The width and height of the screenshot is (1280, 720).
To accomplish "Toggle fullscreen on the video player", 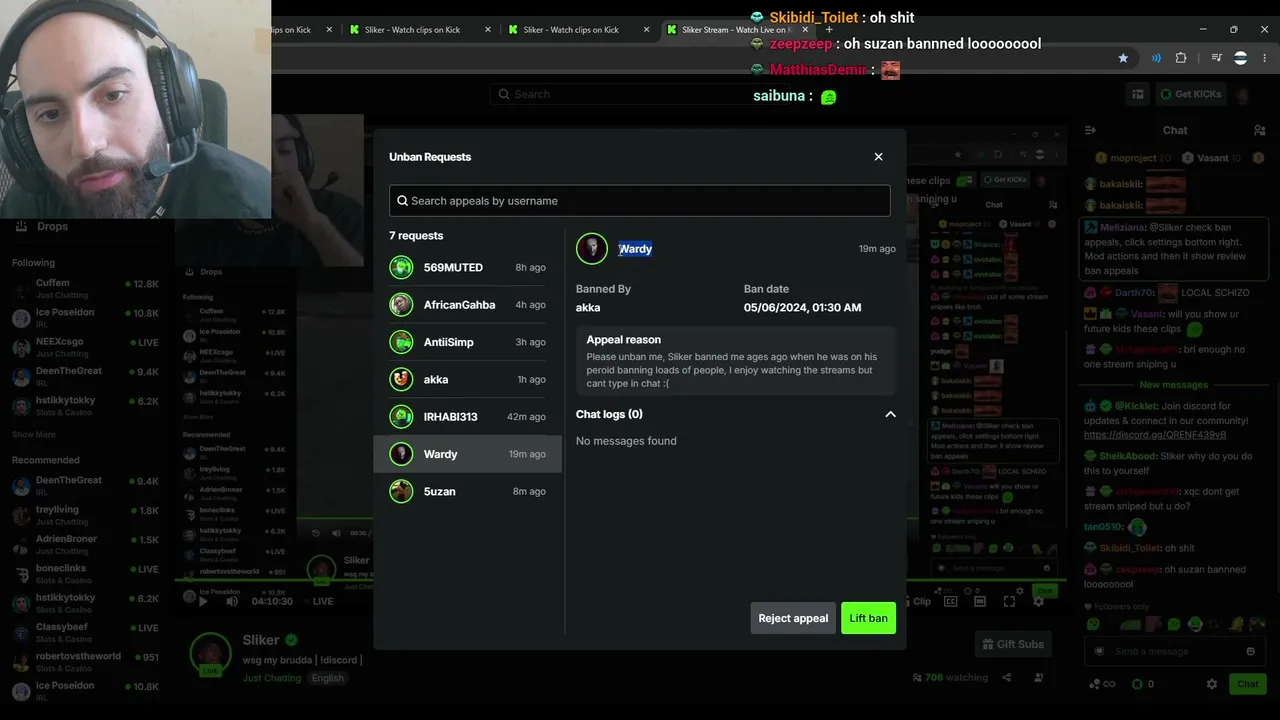I will [x=1009, y=601].
